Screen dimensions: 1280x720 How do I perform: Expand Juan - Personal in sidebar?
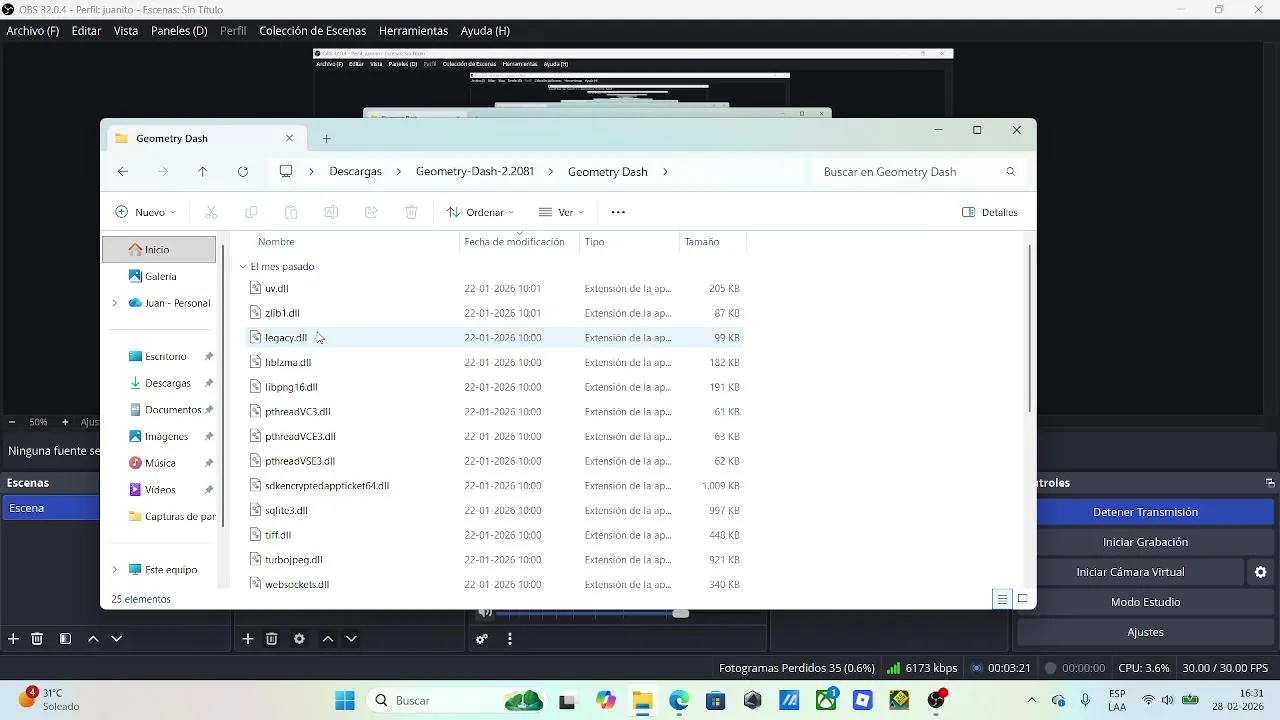point(114,303)
